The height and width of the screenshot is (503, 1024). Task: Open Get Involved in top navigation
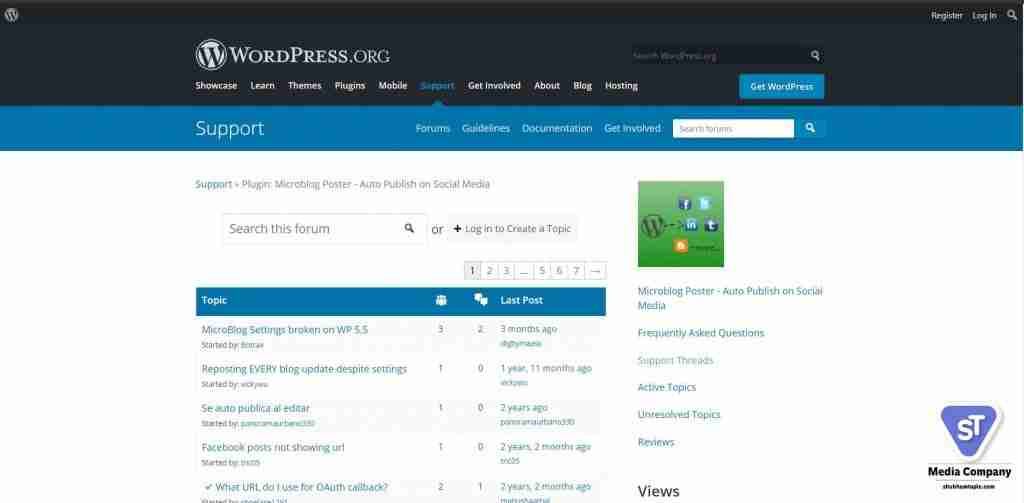click(494, 86)
